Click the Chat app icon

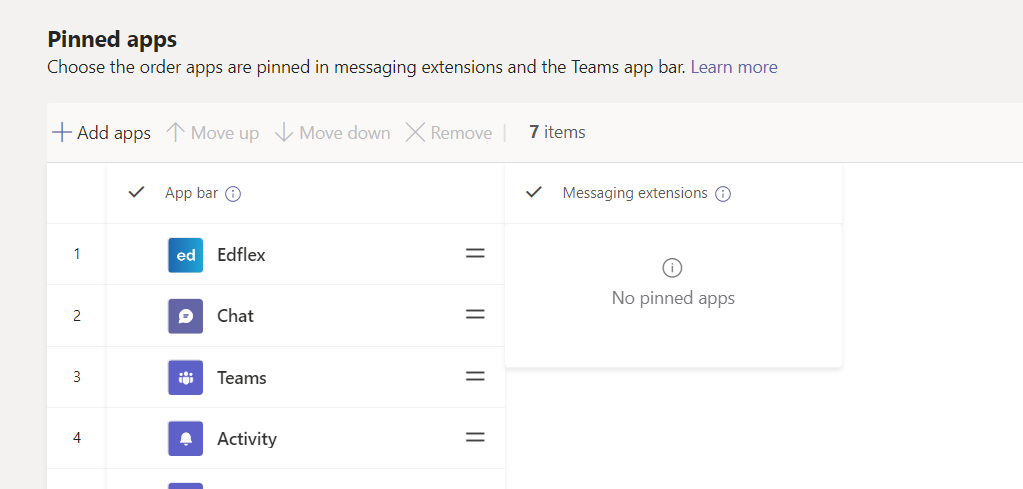point(185,316)
